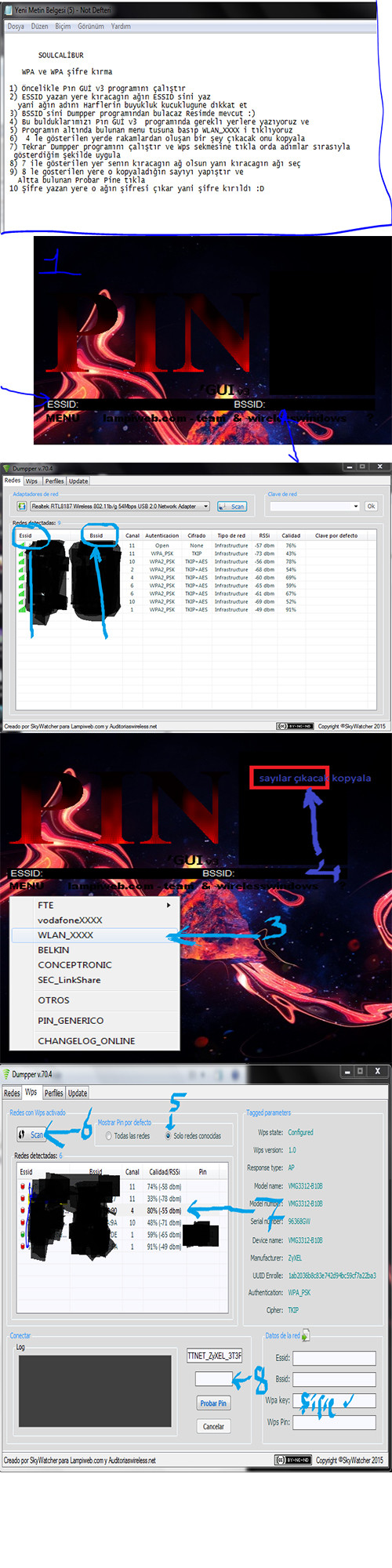Click the Notepad title bar app icon

(x=9, y=10)
